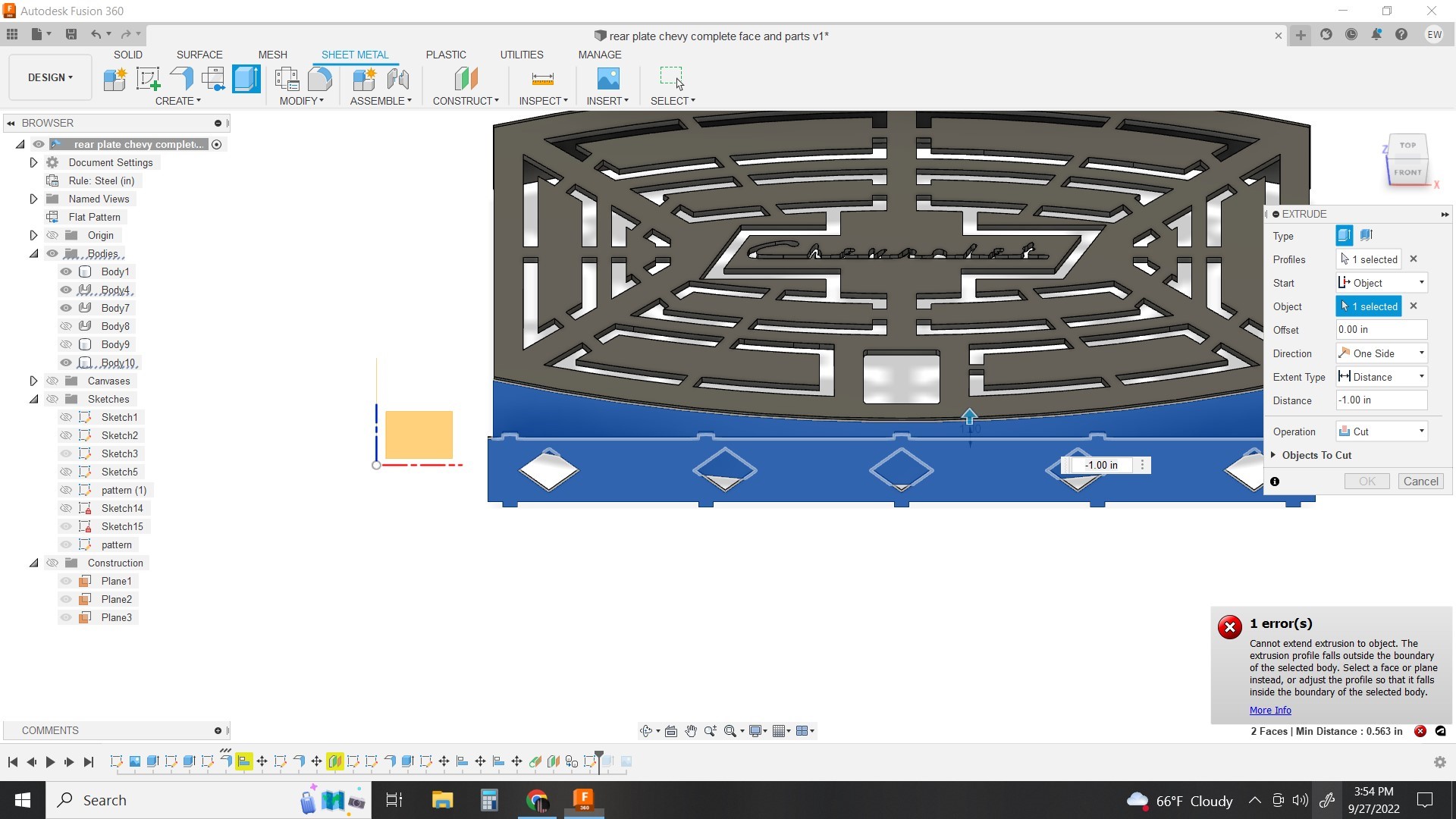Collapse the Sketches folder

(33, 399)
